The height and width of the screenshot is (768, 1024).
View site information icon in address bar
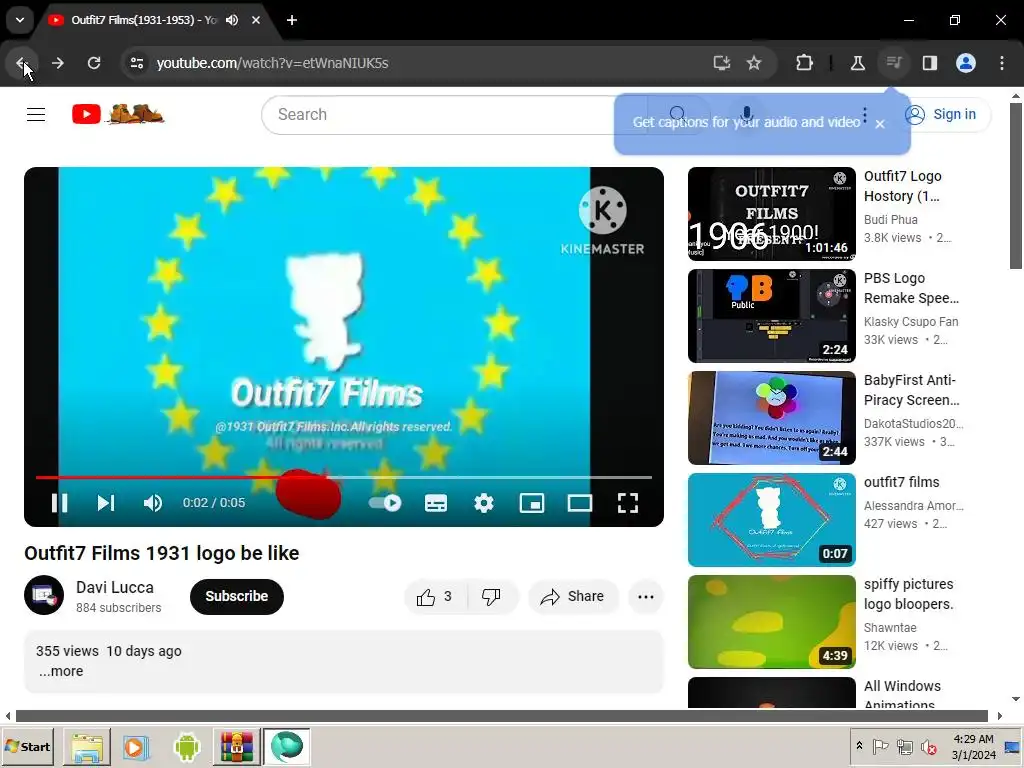coord(137,63)
